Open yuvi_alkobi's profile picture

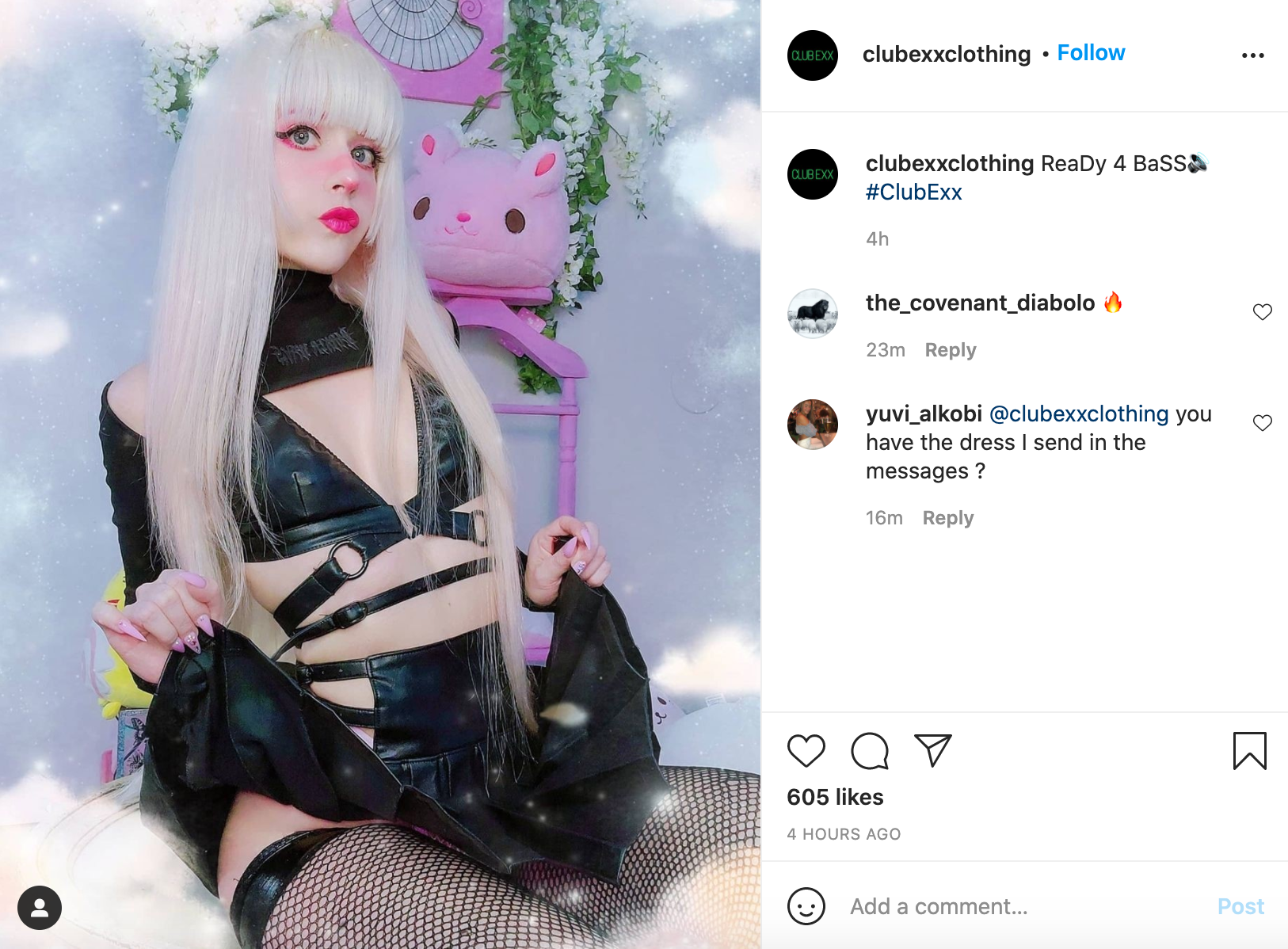pos(813,425)
